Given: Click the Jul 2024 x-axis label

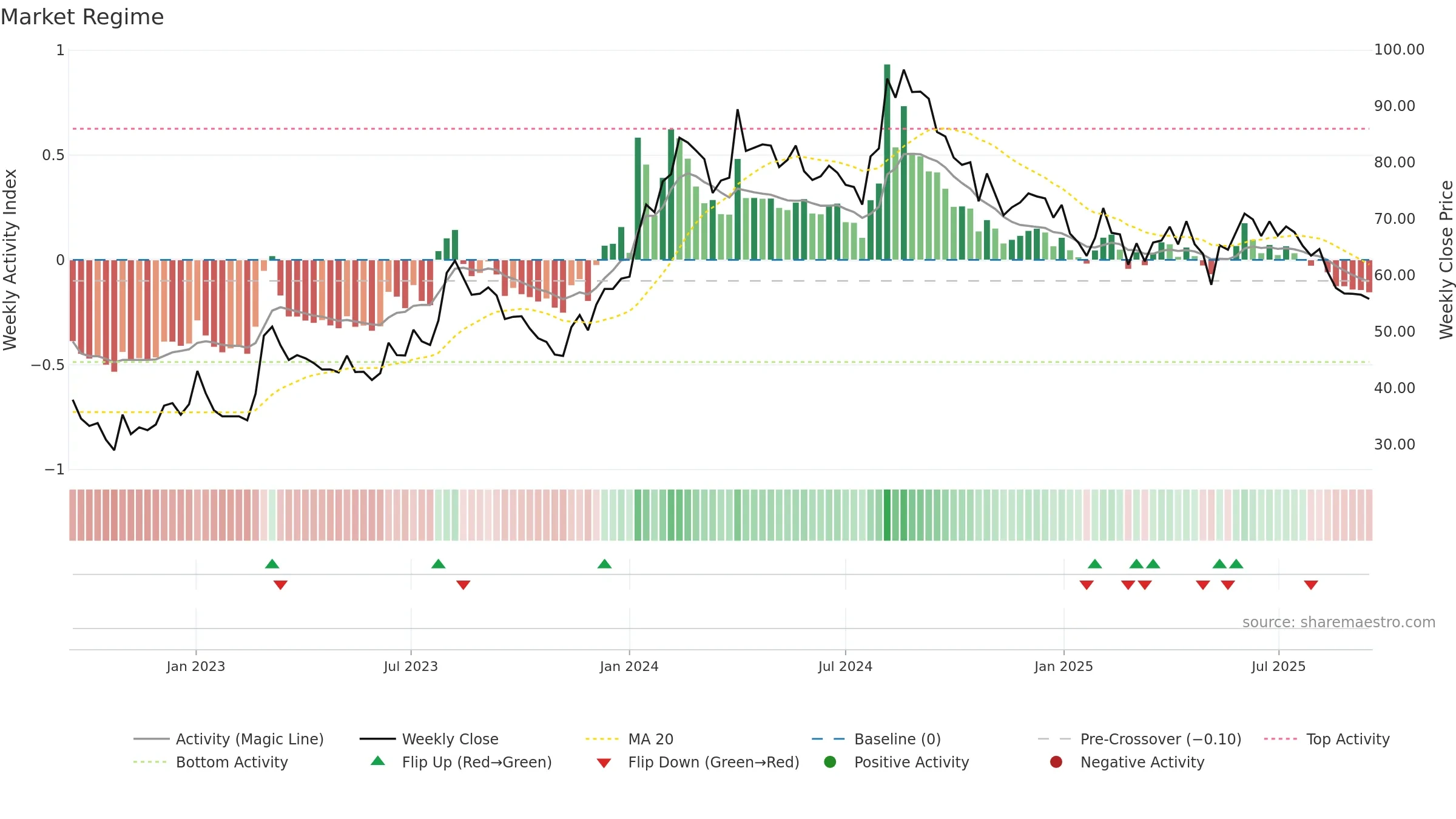Looking at the screenshot, I should point(845,666).
